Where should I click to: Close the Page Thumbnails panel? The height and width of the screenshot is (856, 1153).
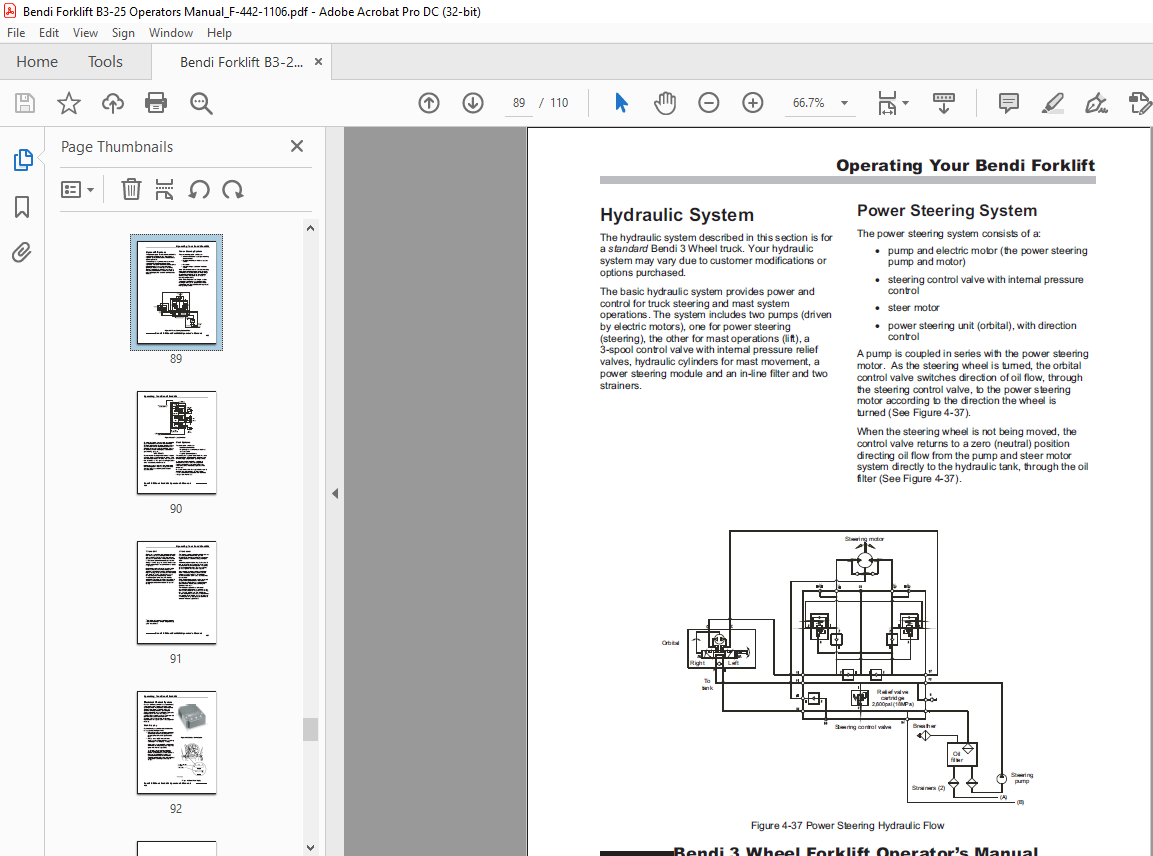pyautogui.click(x=297, y=146)
